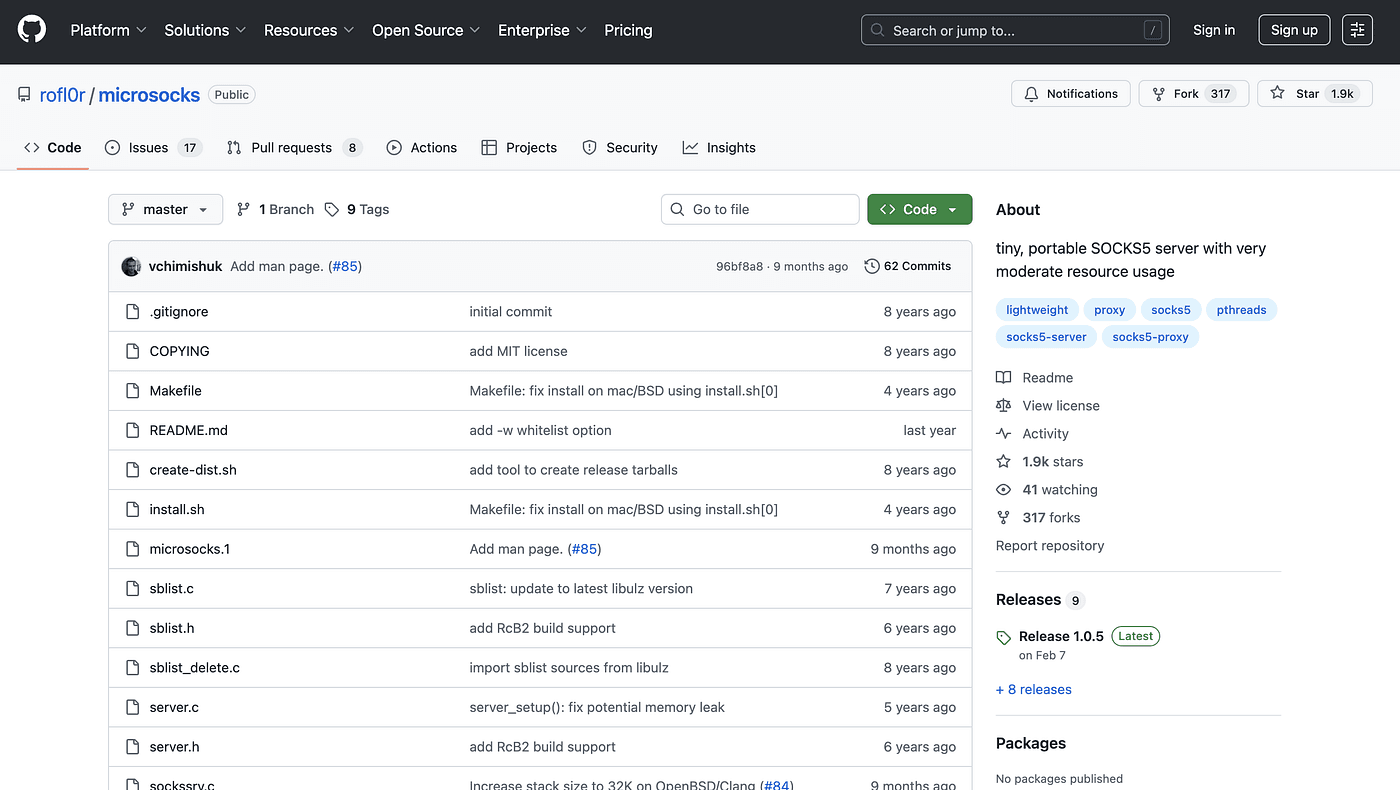Expand the Open Source navigation menu

426,30
